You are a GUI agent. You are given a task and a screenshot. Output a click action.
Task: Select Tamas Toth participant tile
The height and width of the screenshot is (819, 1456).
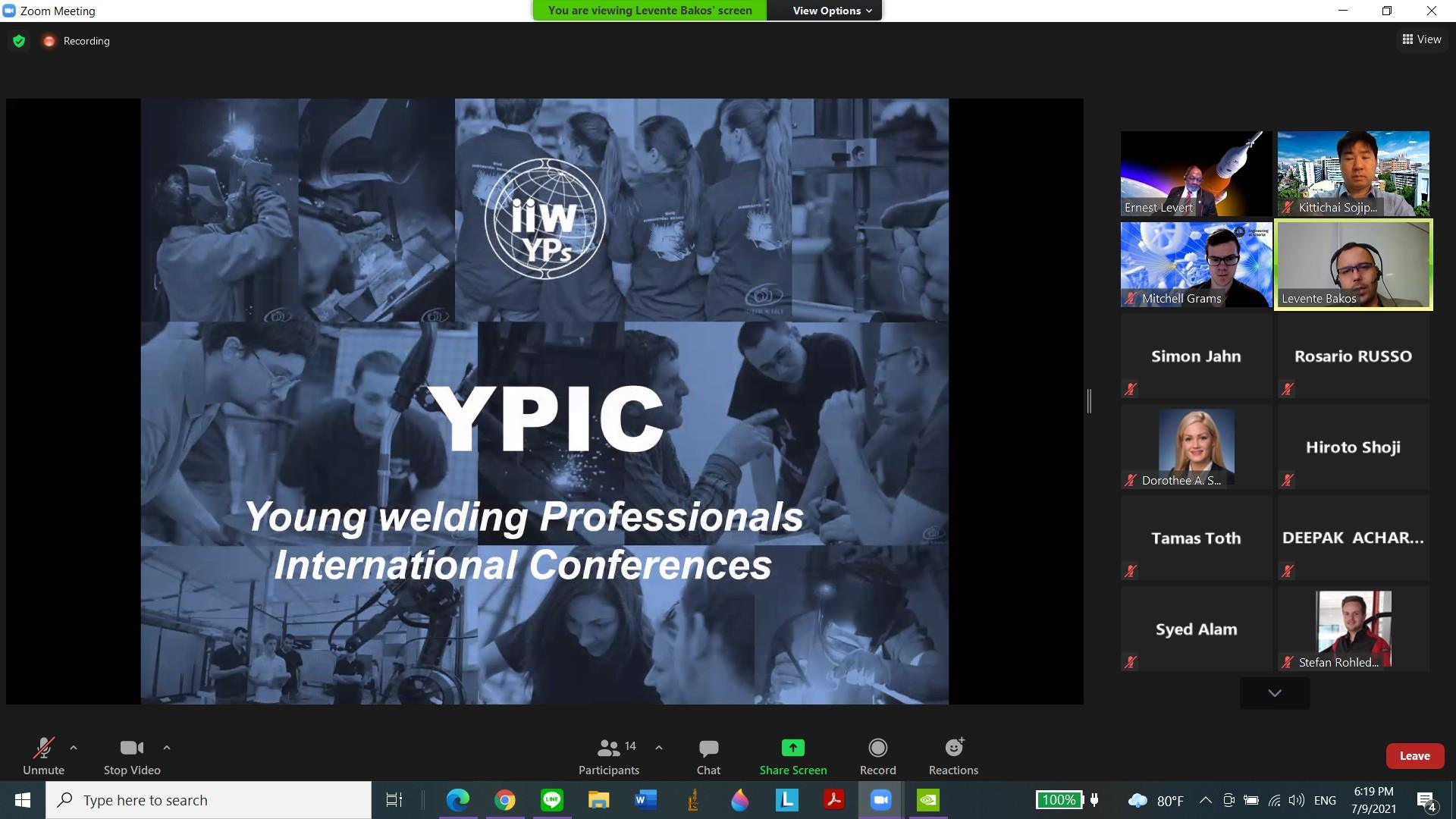1196,538
